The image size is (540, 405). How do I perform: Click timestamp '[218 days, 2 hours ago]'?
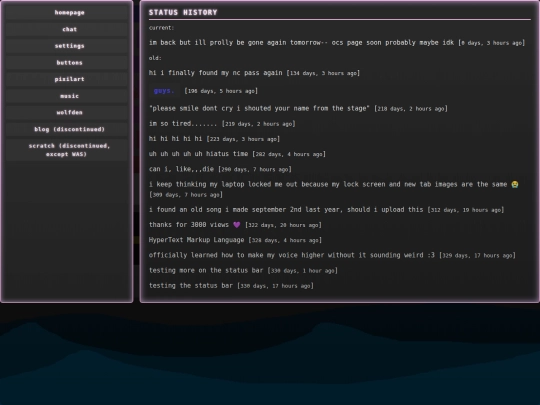(411, 108)
